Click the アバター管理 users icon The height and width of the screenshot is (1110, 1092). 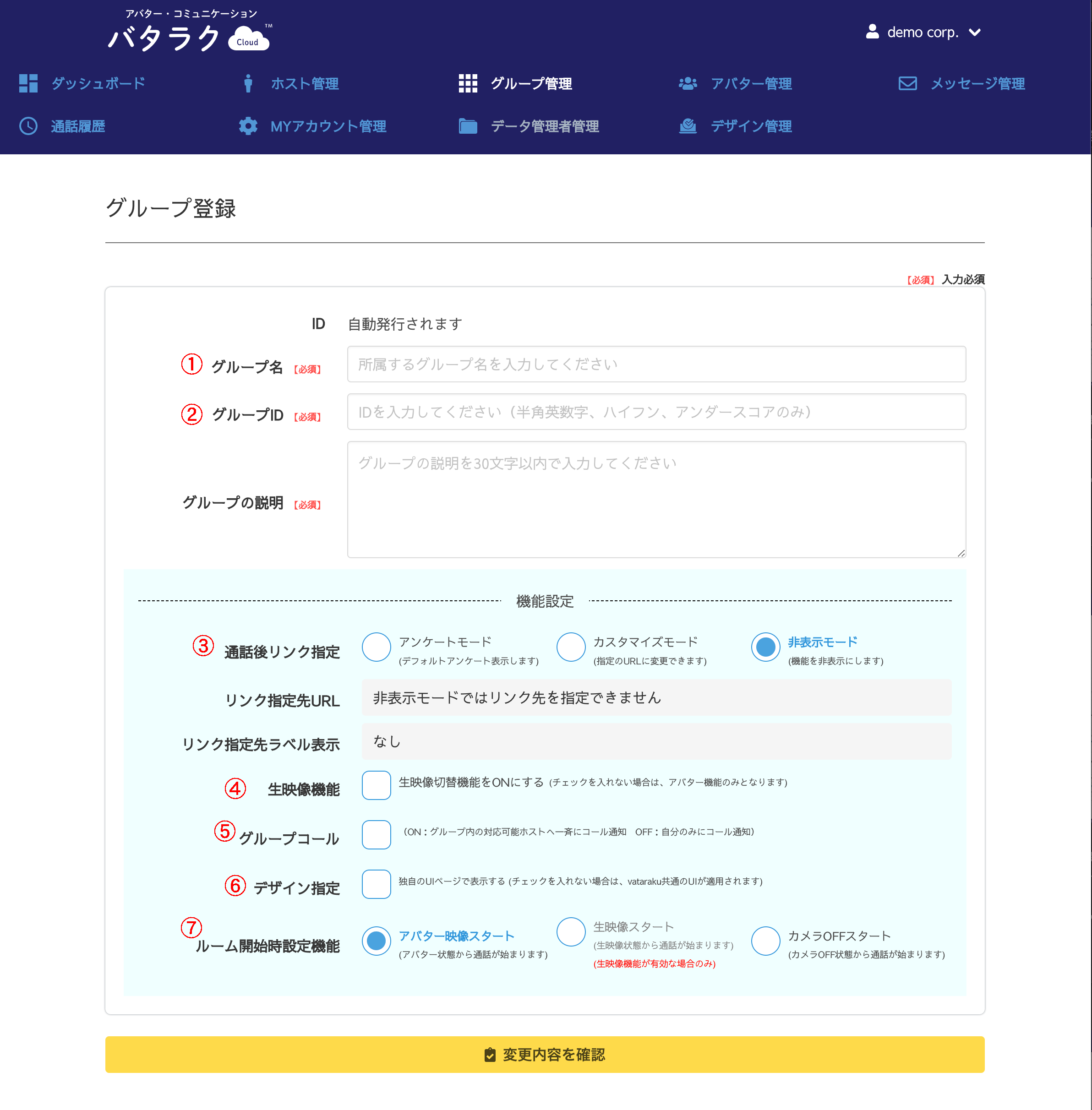click(x=688, y=84)
